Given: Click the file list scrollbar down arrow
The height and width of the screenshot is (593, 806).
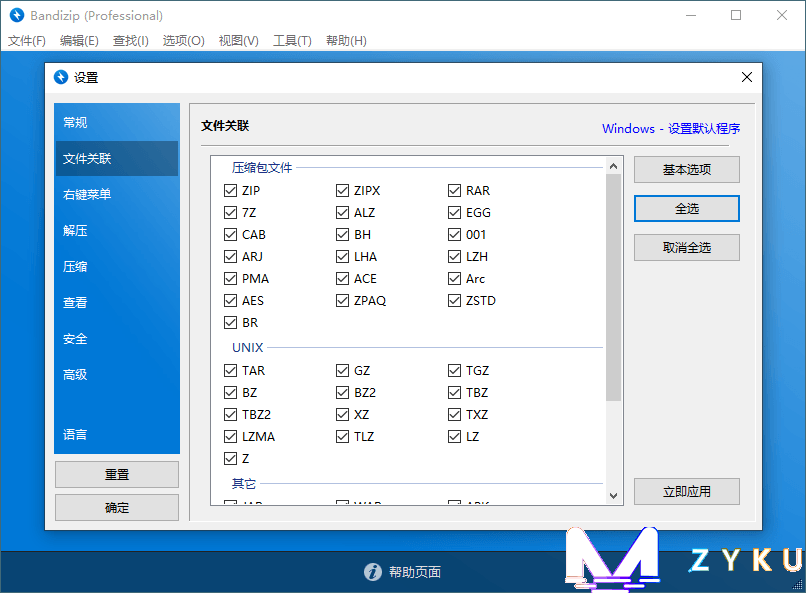Looking at the screenshot, I should (x=613, y=496).
